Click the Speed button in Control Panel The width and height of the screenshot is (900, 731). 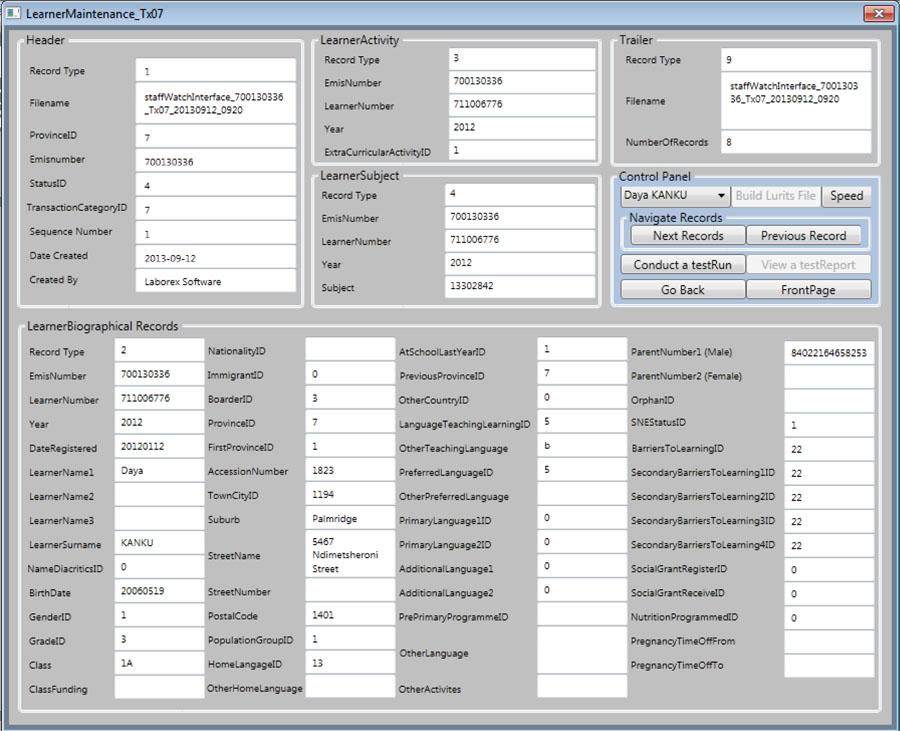click(x=847, y=196)
